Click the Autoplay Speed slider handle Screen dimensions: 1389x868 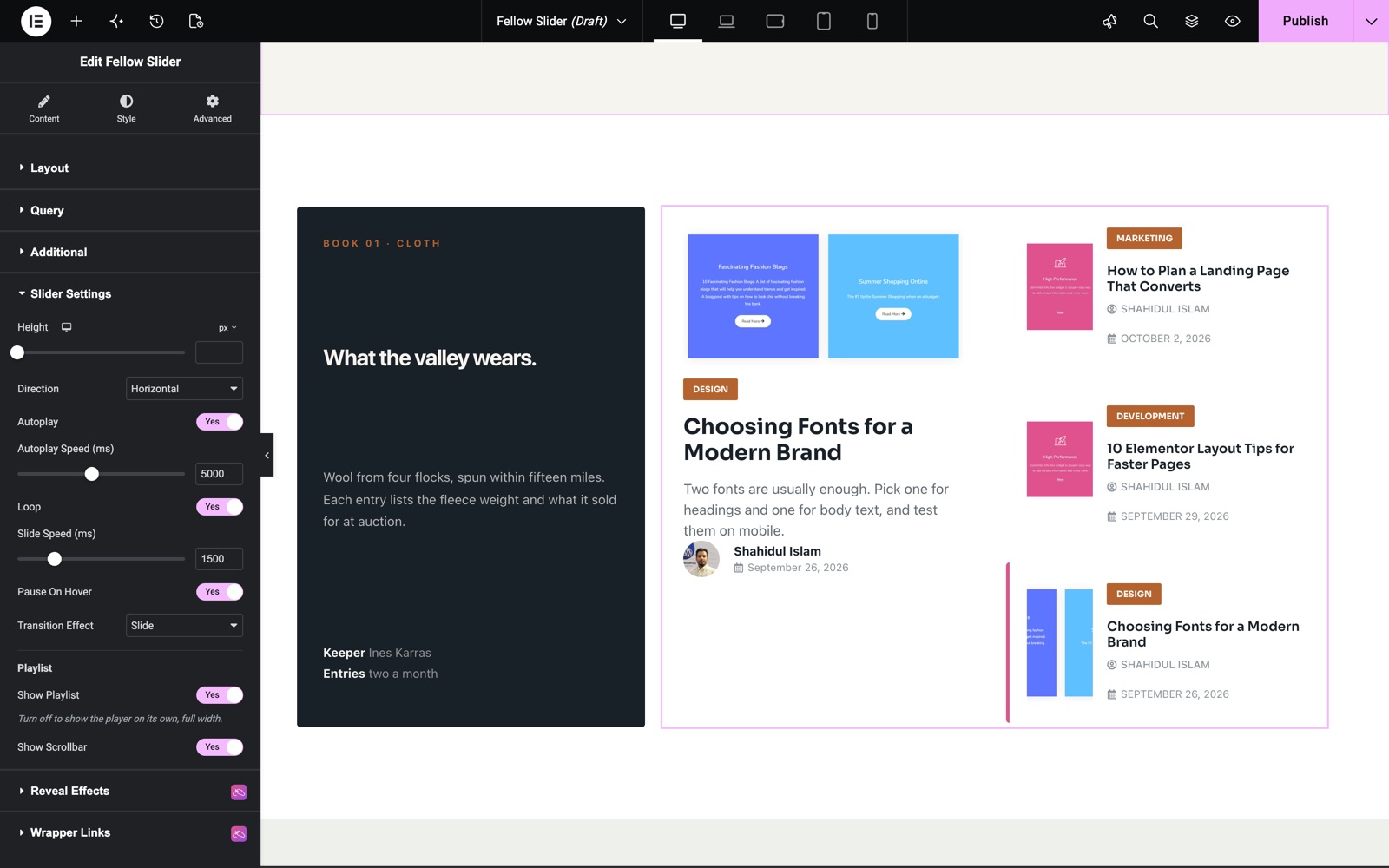(92, 474)
